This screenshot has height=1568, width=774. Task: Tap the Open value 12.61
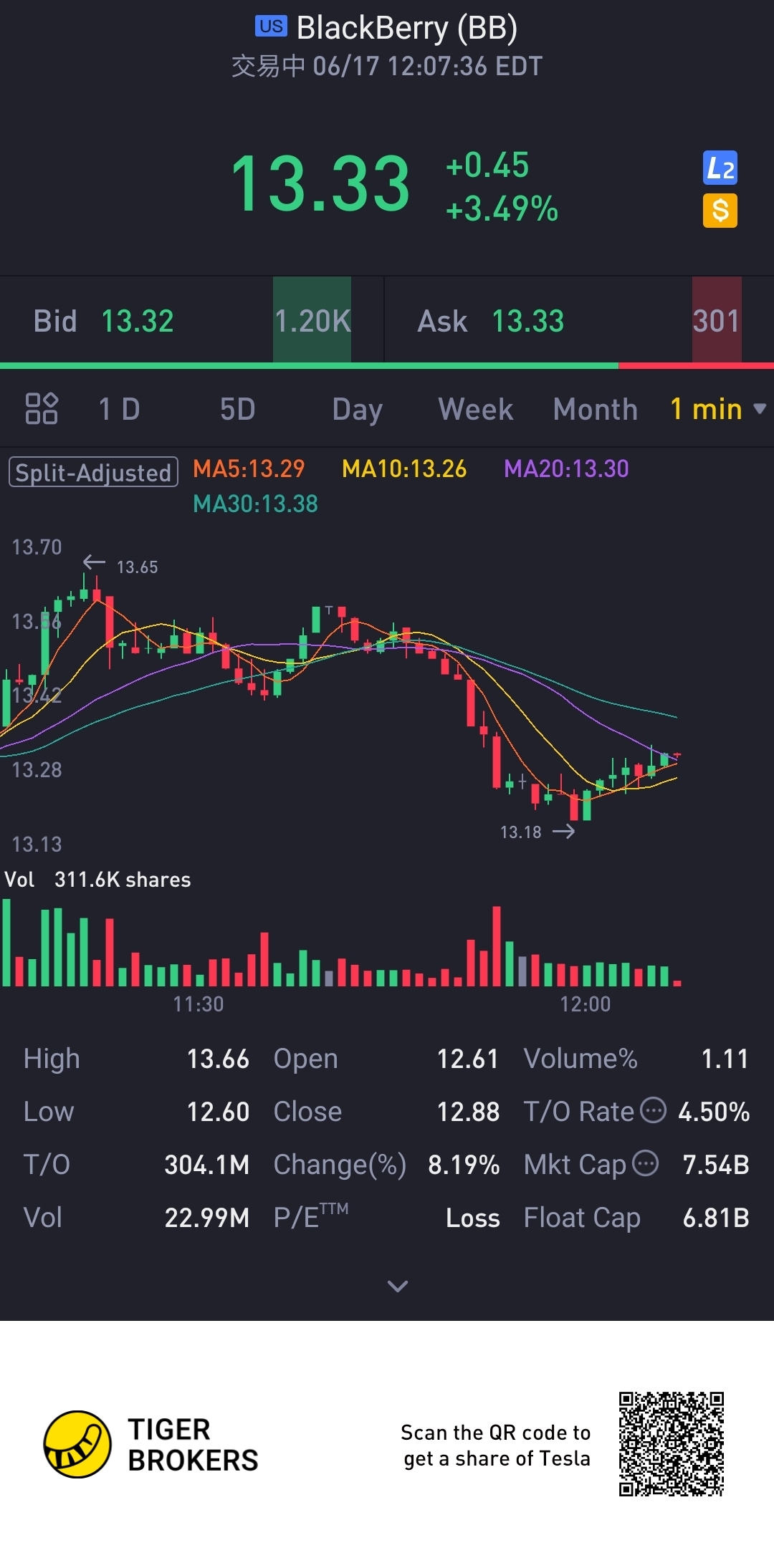[468, 1059]
